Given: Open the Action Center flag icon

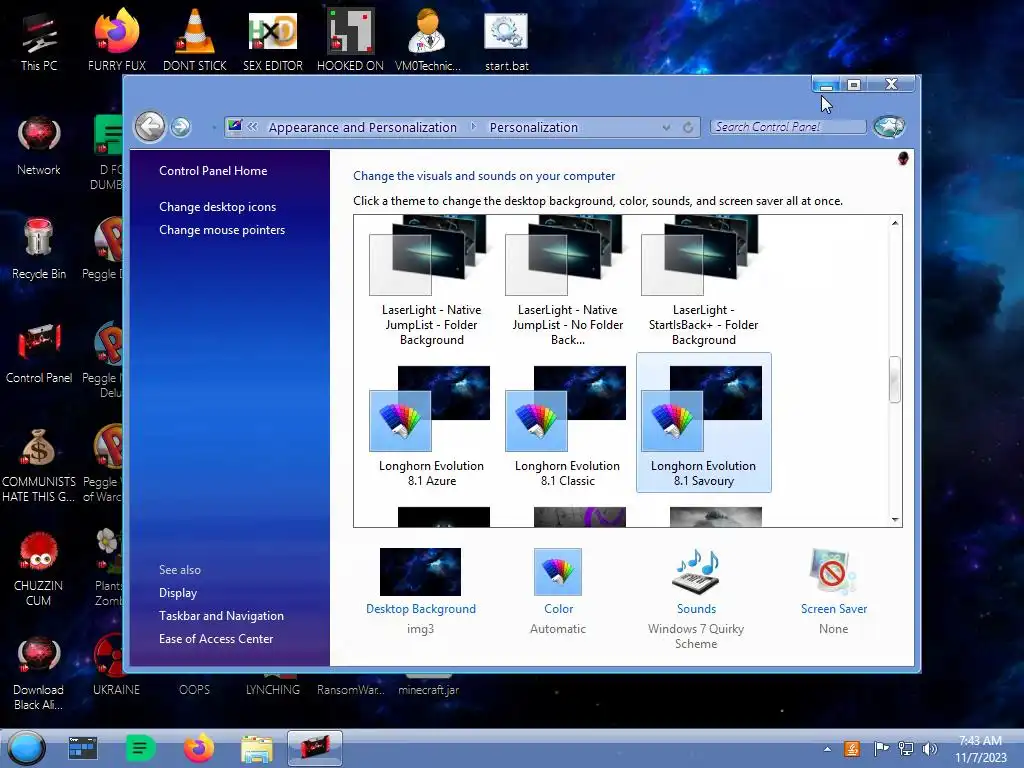Looking at the screenshot, I should [x=880, y=749].
